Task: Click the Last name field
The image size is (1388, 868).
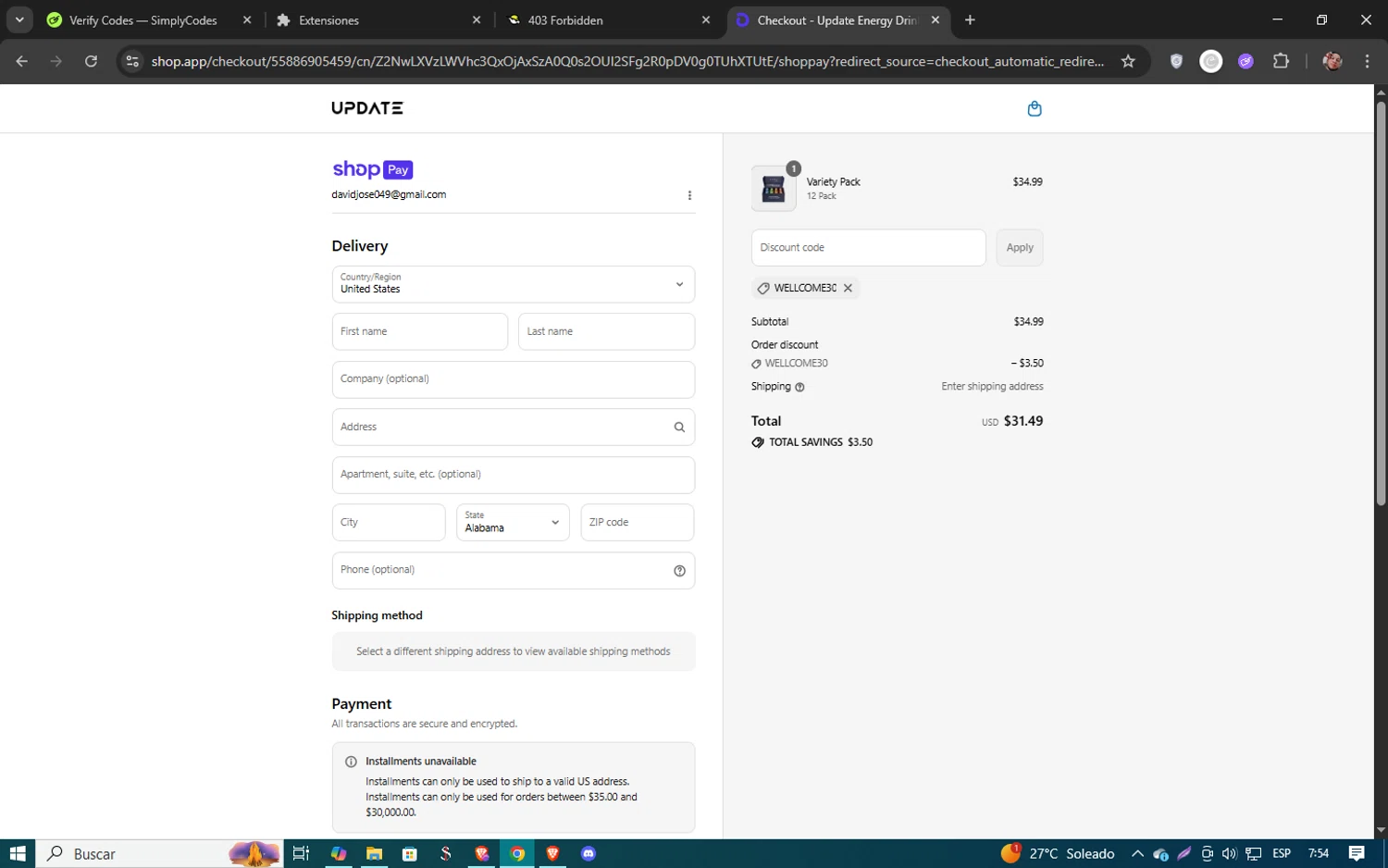Action: 606,331
